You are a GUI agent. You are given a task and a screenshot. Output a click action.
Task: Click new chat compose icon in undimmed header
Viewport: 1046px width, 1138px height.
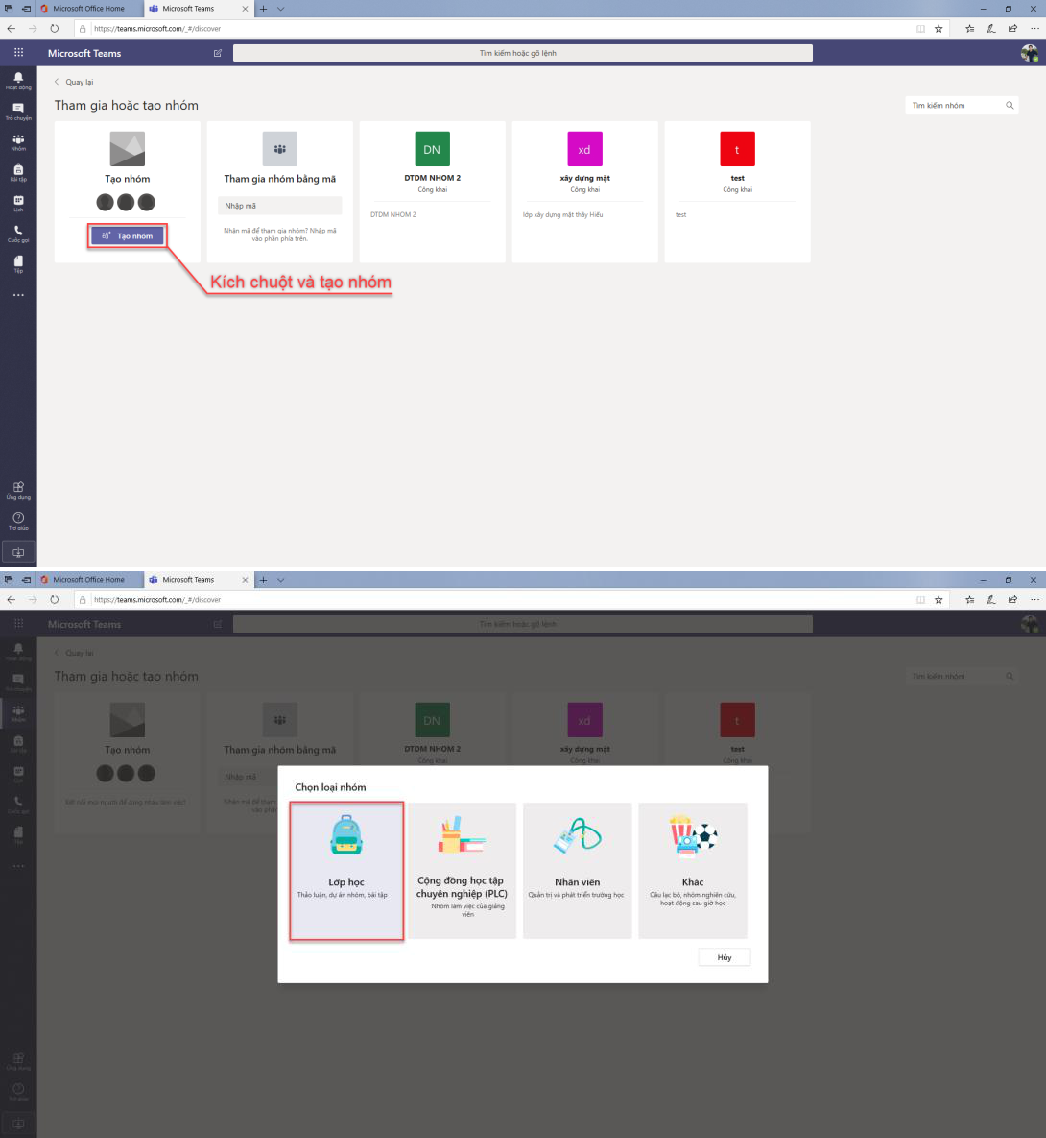pyautogui.click(x=218, y=53)
